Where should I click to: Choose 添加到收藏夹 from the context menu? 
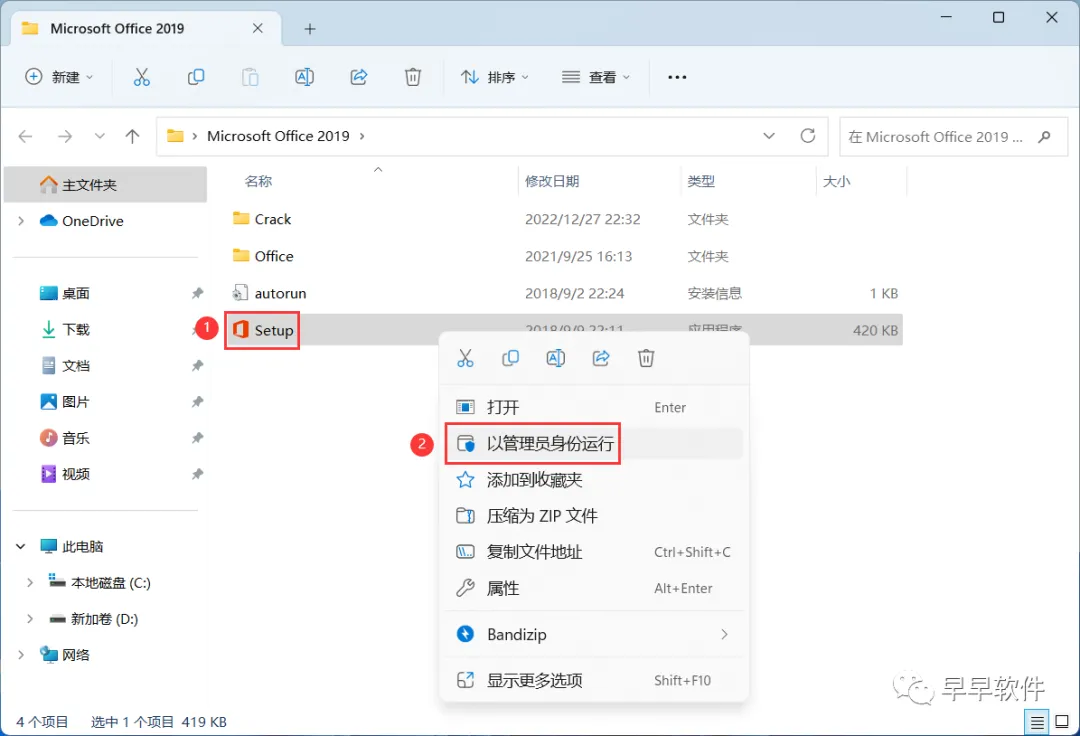click(x=594, y=480)
